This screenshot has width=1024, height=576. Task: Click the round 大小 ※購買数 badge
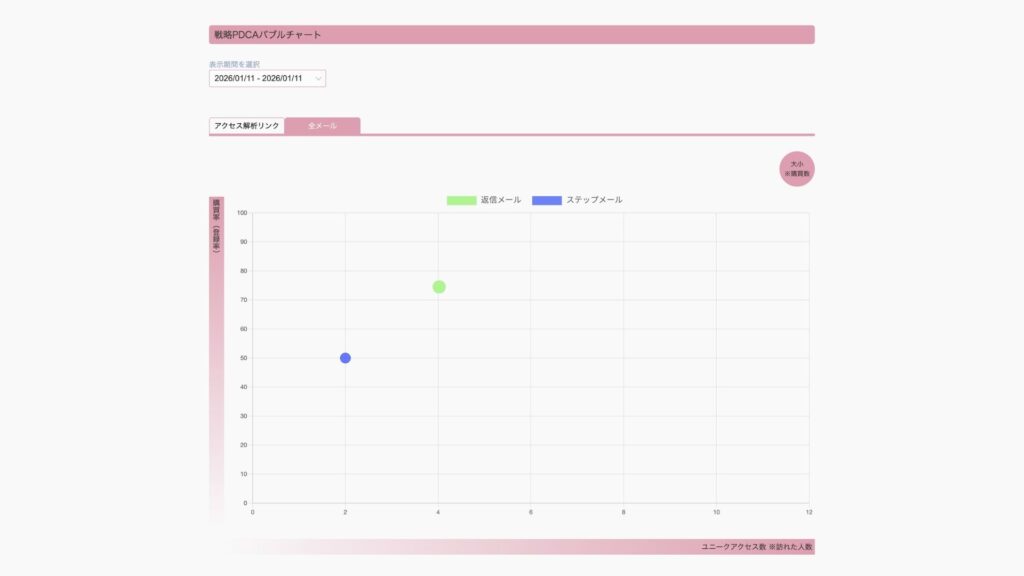pyautogui.click(x=797, y=169)
